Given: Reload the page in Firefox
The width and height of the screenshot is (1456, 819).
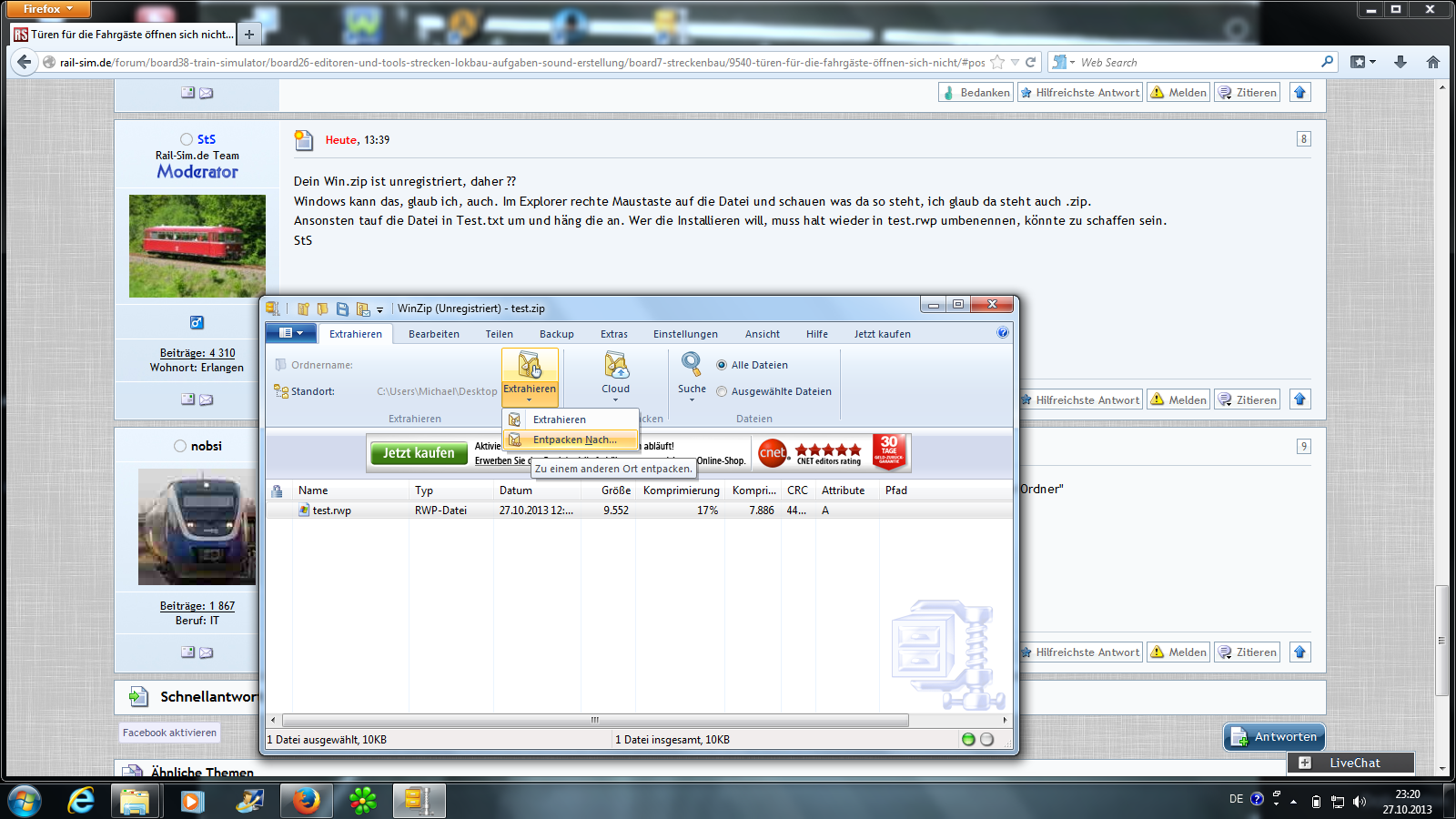Looking at the screenshot, I should (x=1031, y=63).
